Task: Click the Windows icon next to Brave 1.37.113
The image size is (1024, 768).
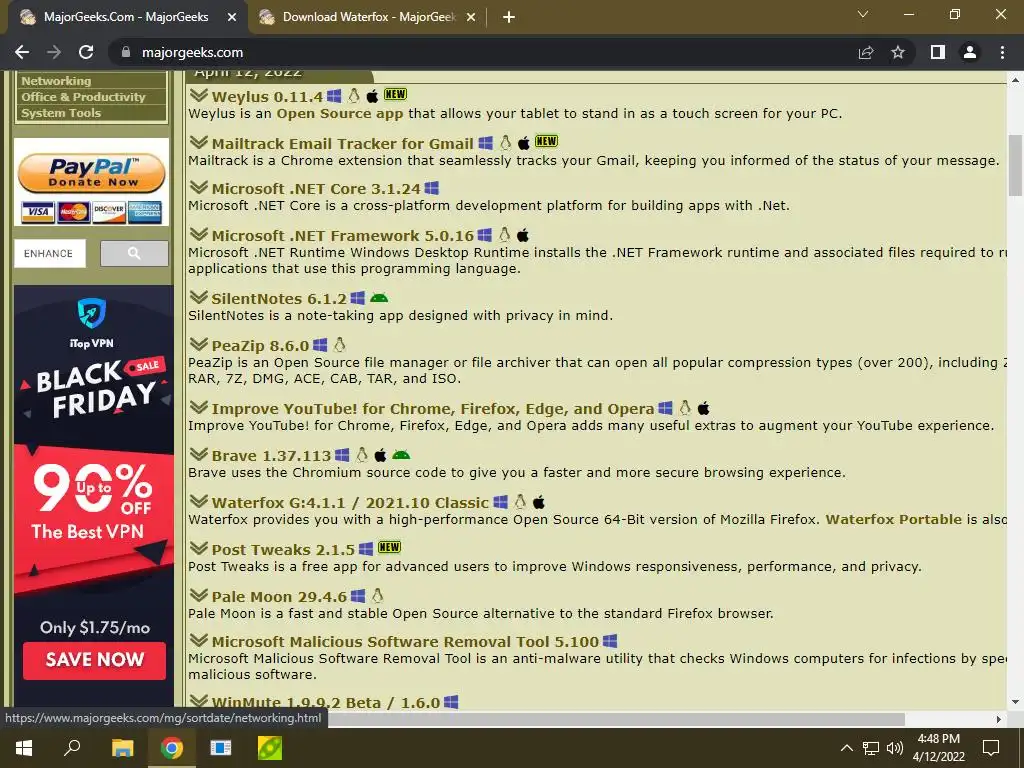Action: pyautogui.click(x=342, y=455)
